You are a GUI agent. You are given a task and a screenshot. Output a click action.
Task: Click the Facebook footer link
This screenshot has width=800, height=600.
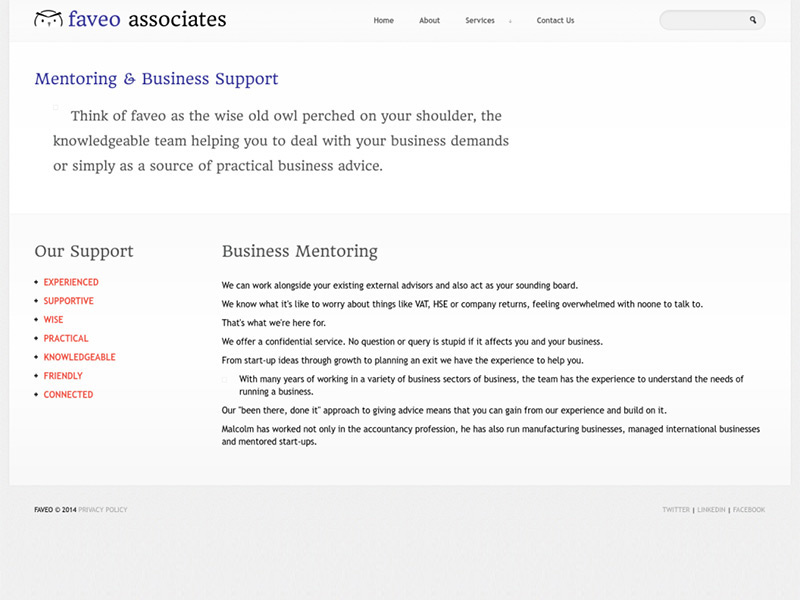[x=748, y=510]
